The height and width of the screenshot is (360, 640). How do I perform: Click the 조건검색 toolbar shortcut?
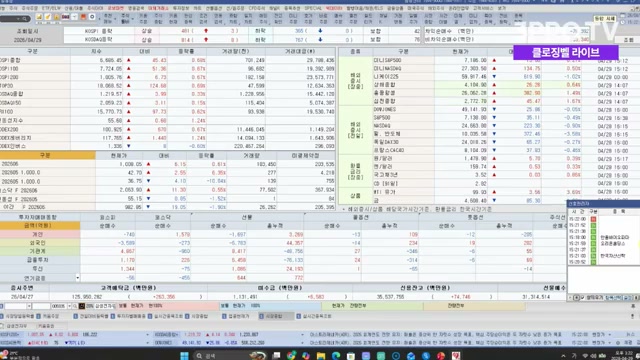tap(203, 18)
